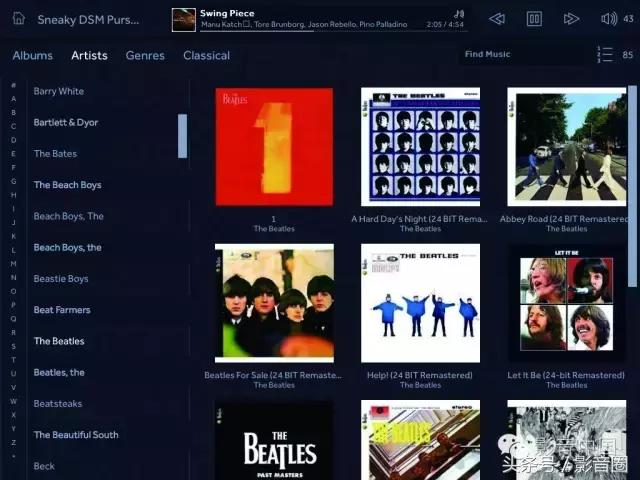Select artist Beck
Screen dimensions: 640x480
[44, 466]
